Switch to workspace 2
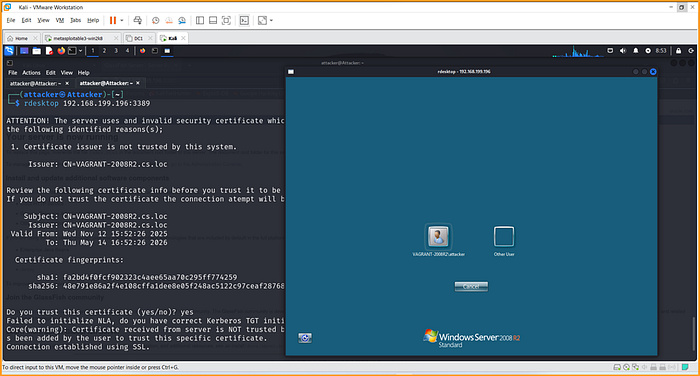The width and height of the screenshot is (700, 376). 104,51
